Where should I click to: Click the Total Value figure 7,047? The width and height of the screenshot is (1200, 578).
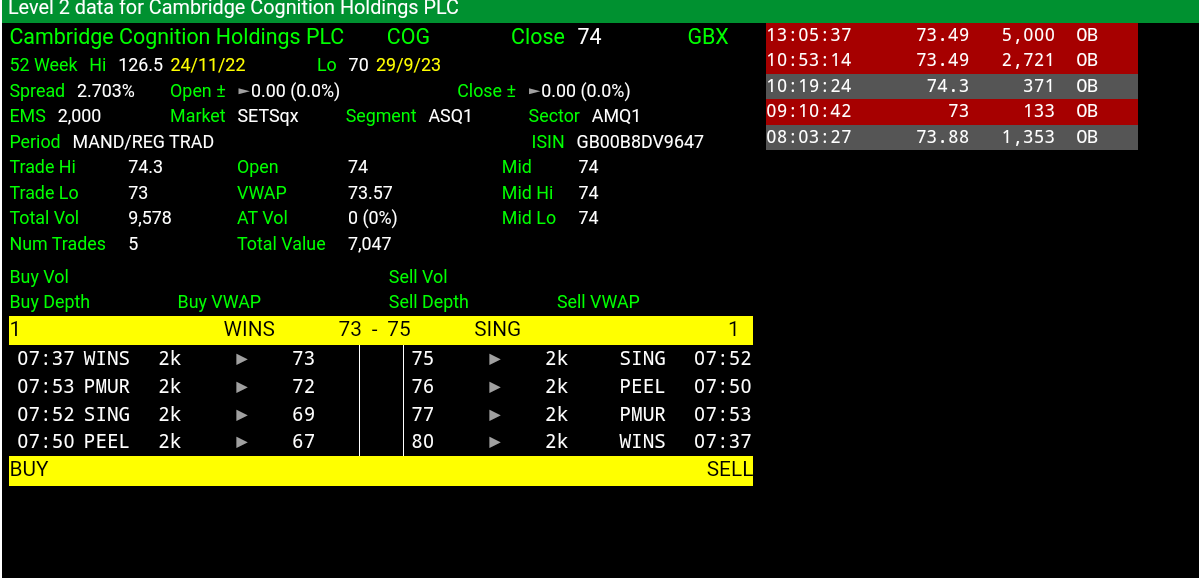click(369, 244)
